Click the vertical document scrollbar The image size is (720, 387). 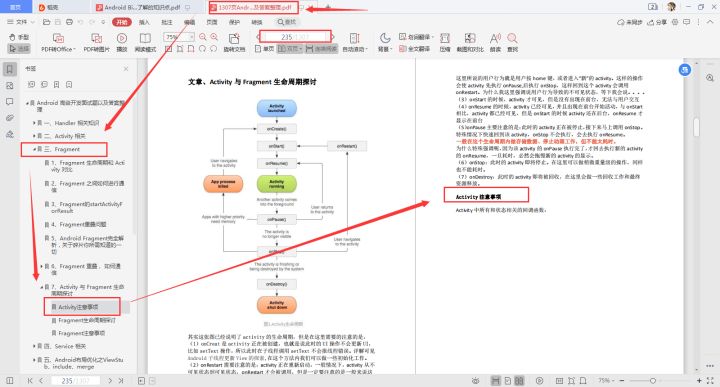click(696, 127)
